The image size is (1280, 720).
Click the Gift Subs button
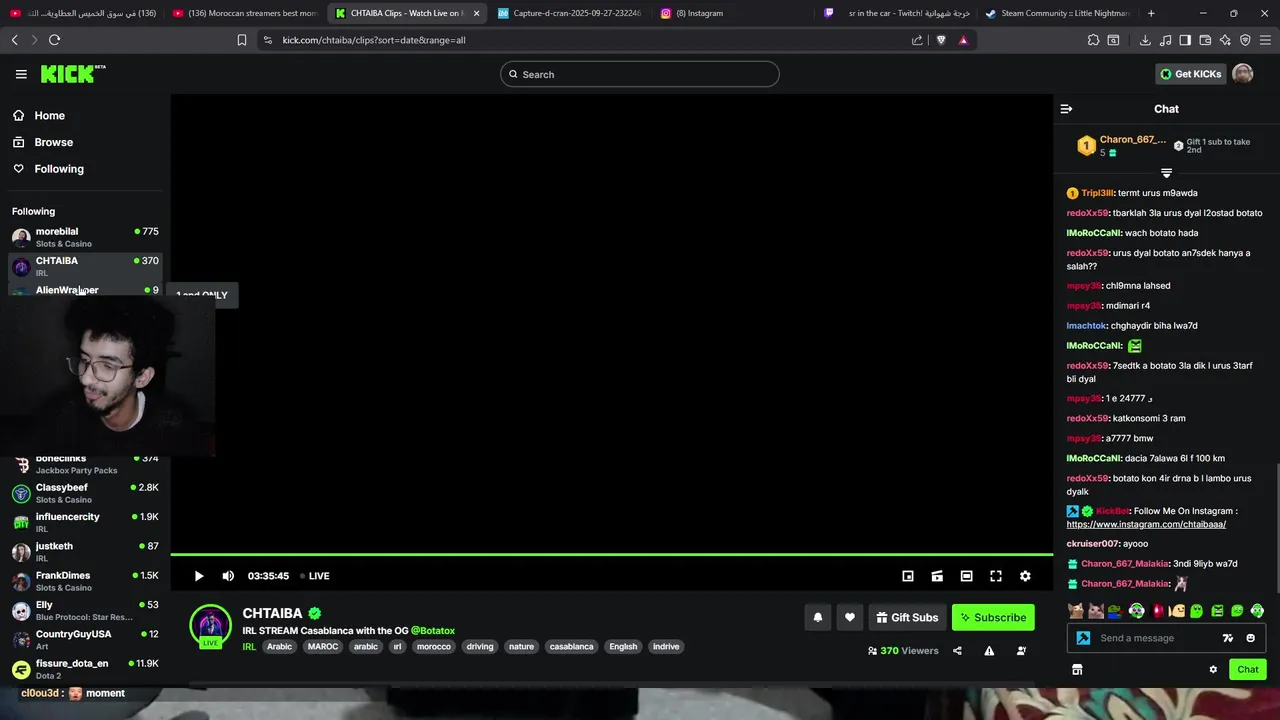coord(907,617)
